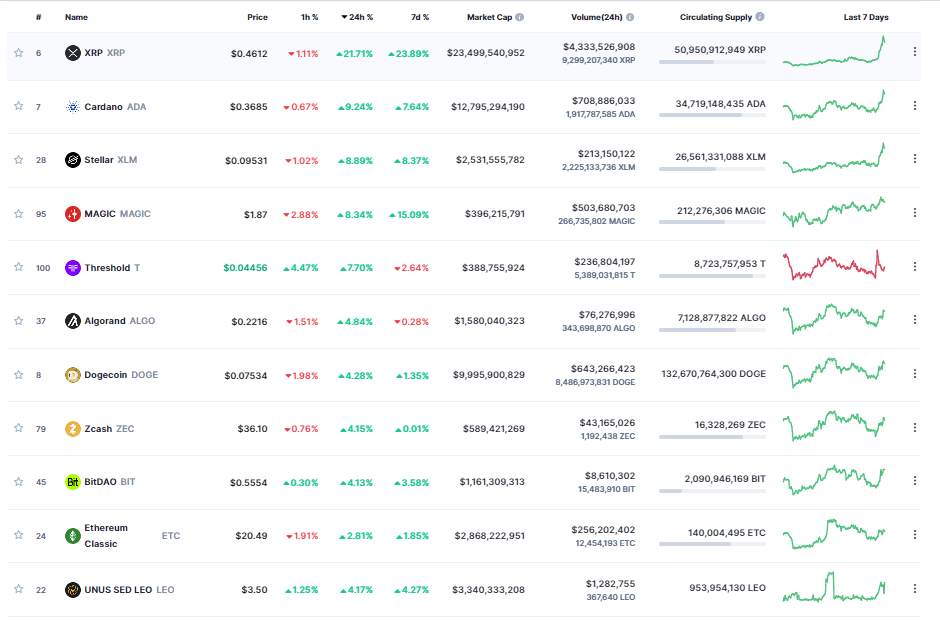Click the XRP coin logo
Image resolution: width=940 pixels, height=622 pixels.
(x=73, y=53)
